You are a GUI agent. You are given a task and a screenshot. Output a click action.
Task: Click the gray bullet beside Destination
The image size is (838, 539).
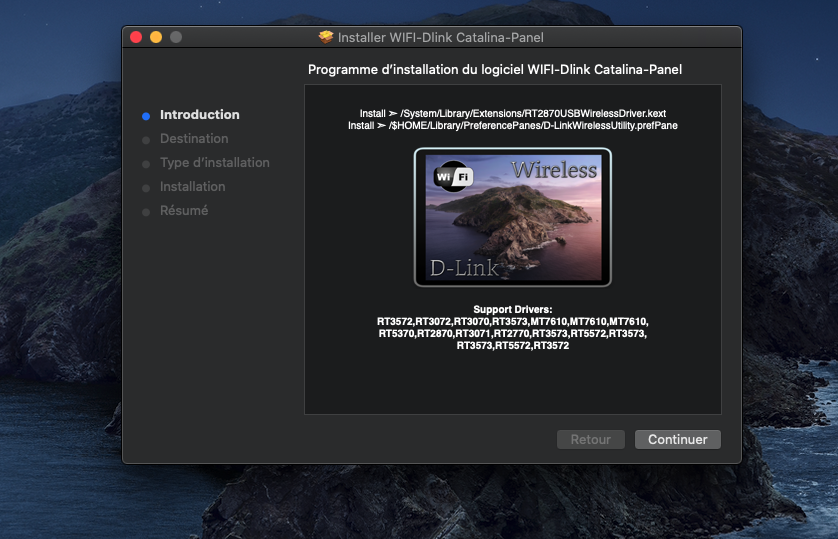(146, 140)
